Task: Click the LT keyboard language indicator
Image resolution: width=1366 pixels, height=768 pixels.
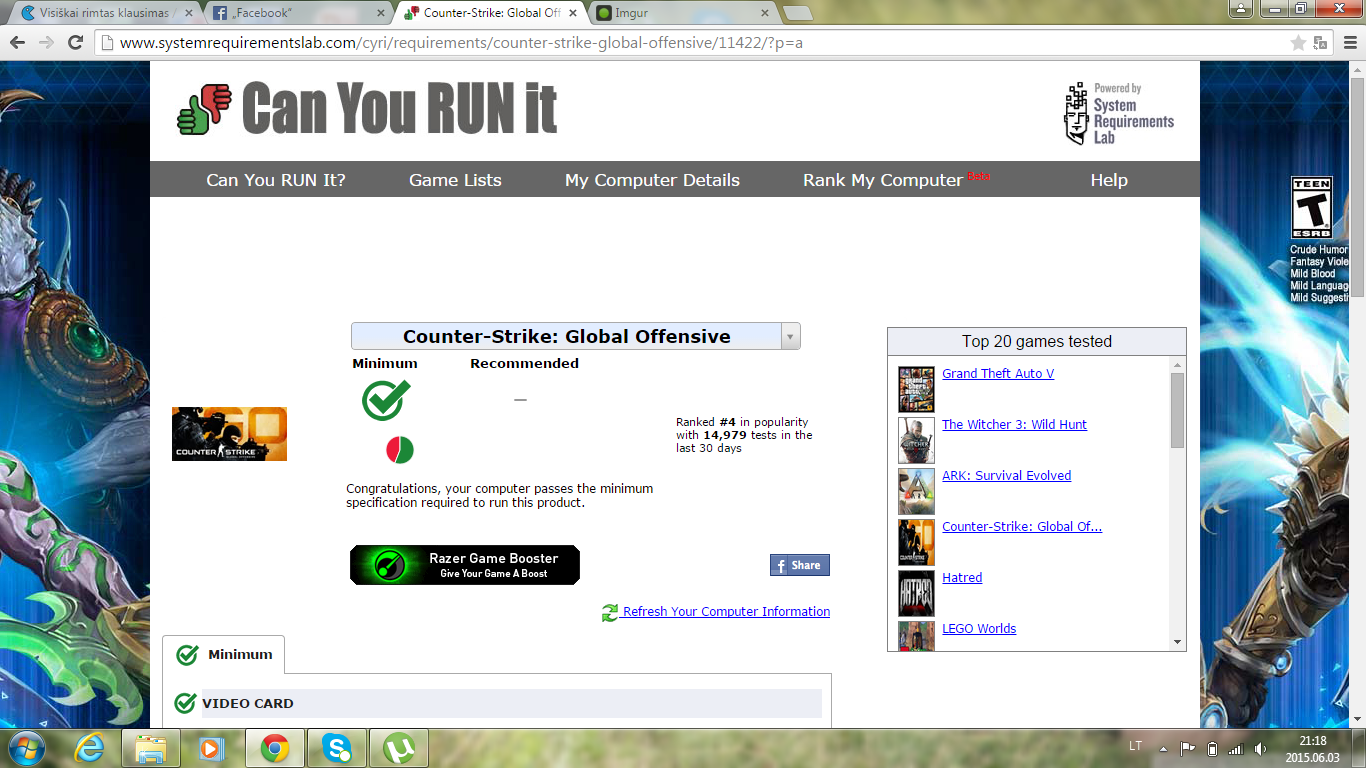Action: tap(1135, 747)
